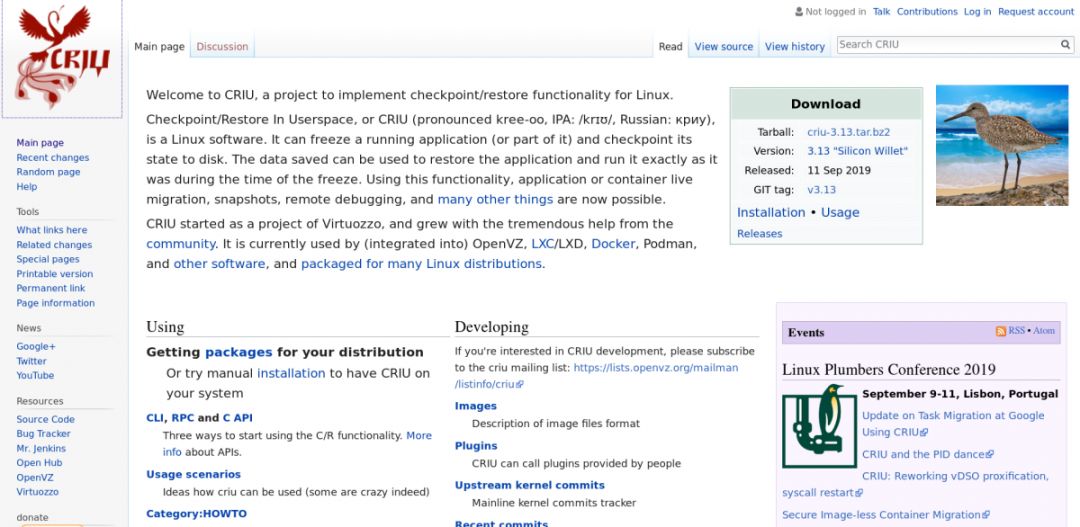
Task: Open the Images link under Developing
Action: [476, 406]
